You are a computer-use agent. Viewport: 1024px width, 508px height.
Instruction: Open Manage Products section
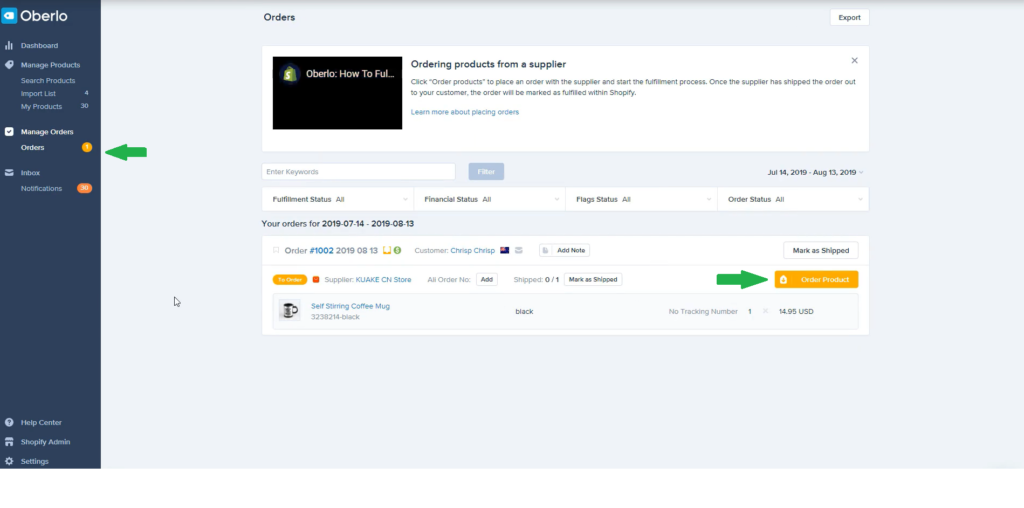[x=50, y=65]
